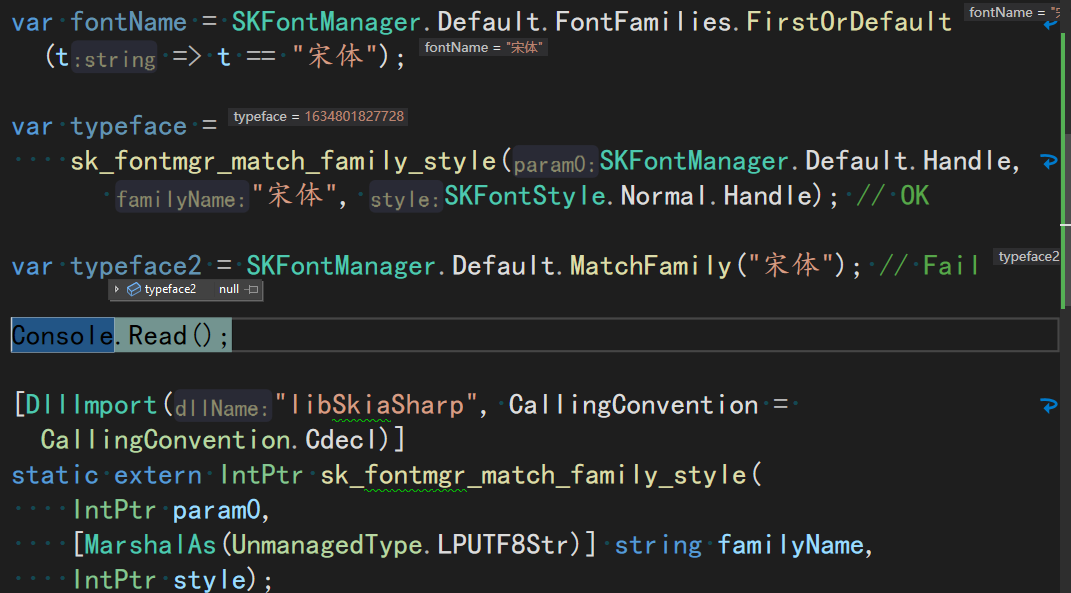
Task: Click the wrap arrow on sk_fontmgr_match_family_style call line
Action: point(1047,160)
